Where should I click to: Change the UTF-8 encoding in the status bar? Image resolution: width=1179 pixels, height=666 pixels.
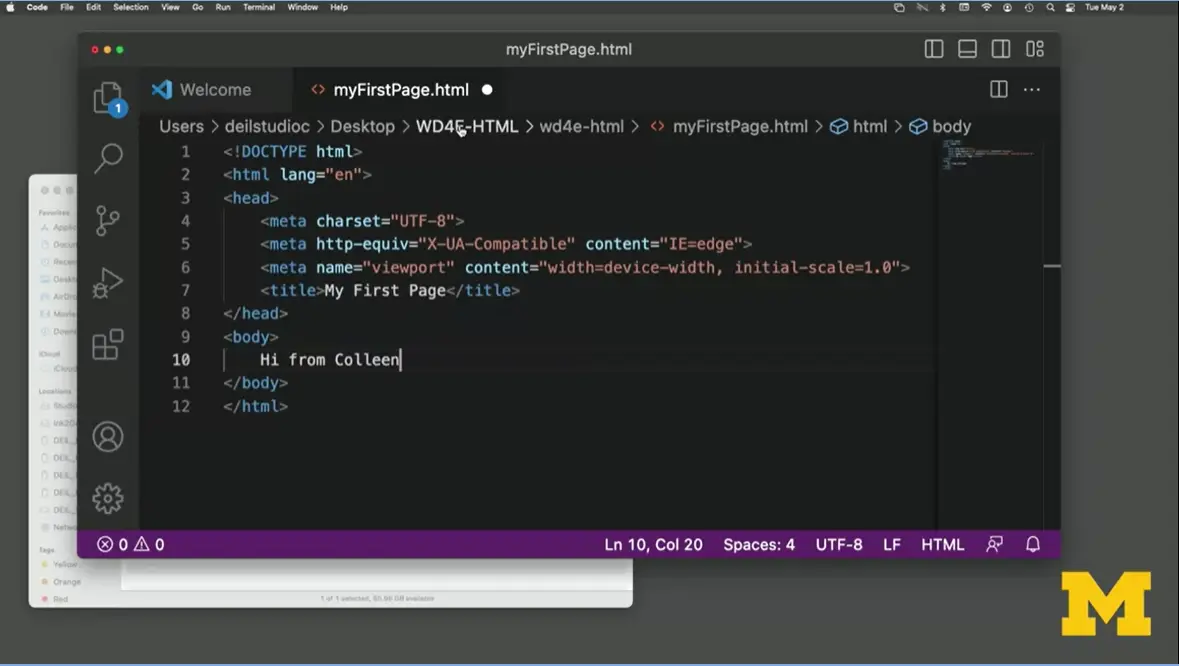[838, 544]
